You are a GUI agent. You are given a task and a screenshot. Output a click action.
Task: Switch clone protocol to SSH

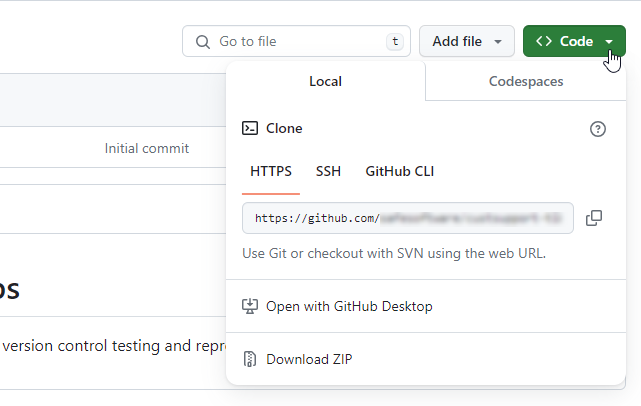point(328,171)
